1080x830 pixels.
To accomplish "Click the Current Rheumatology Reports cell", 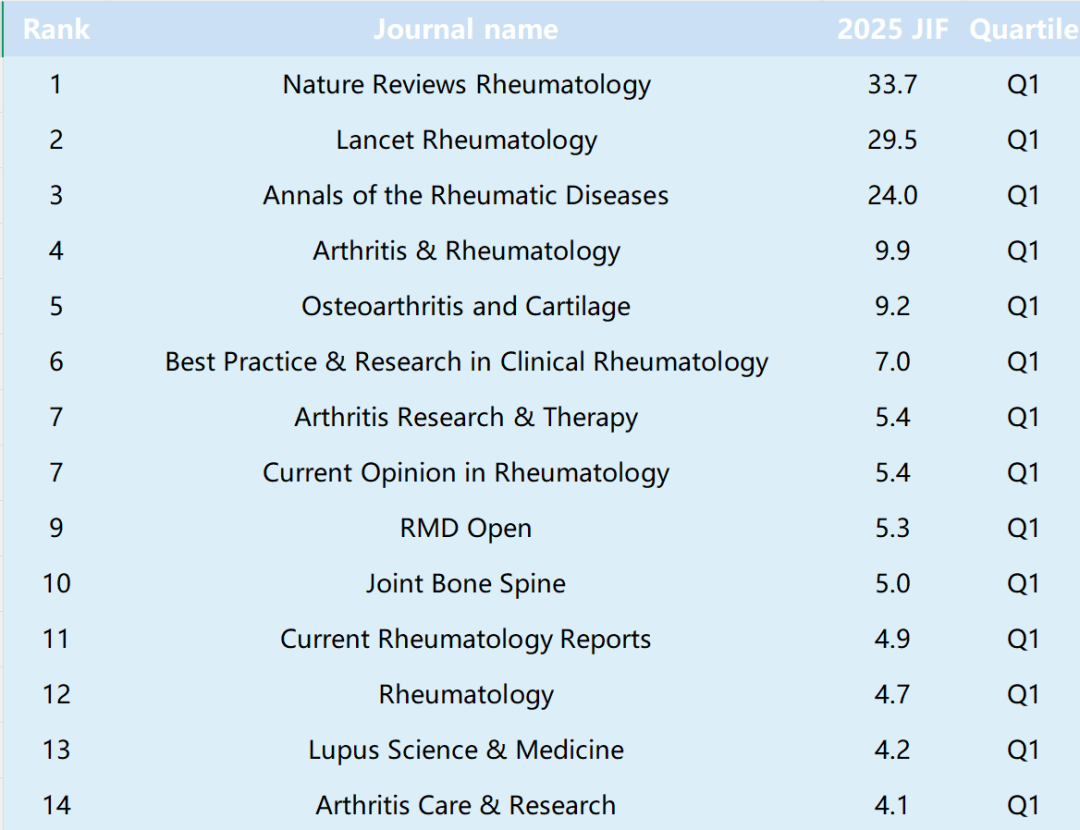I will pos(466,639).
